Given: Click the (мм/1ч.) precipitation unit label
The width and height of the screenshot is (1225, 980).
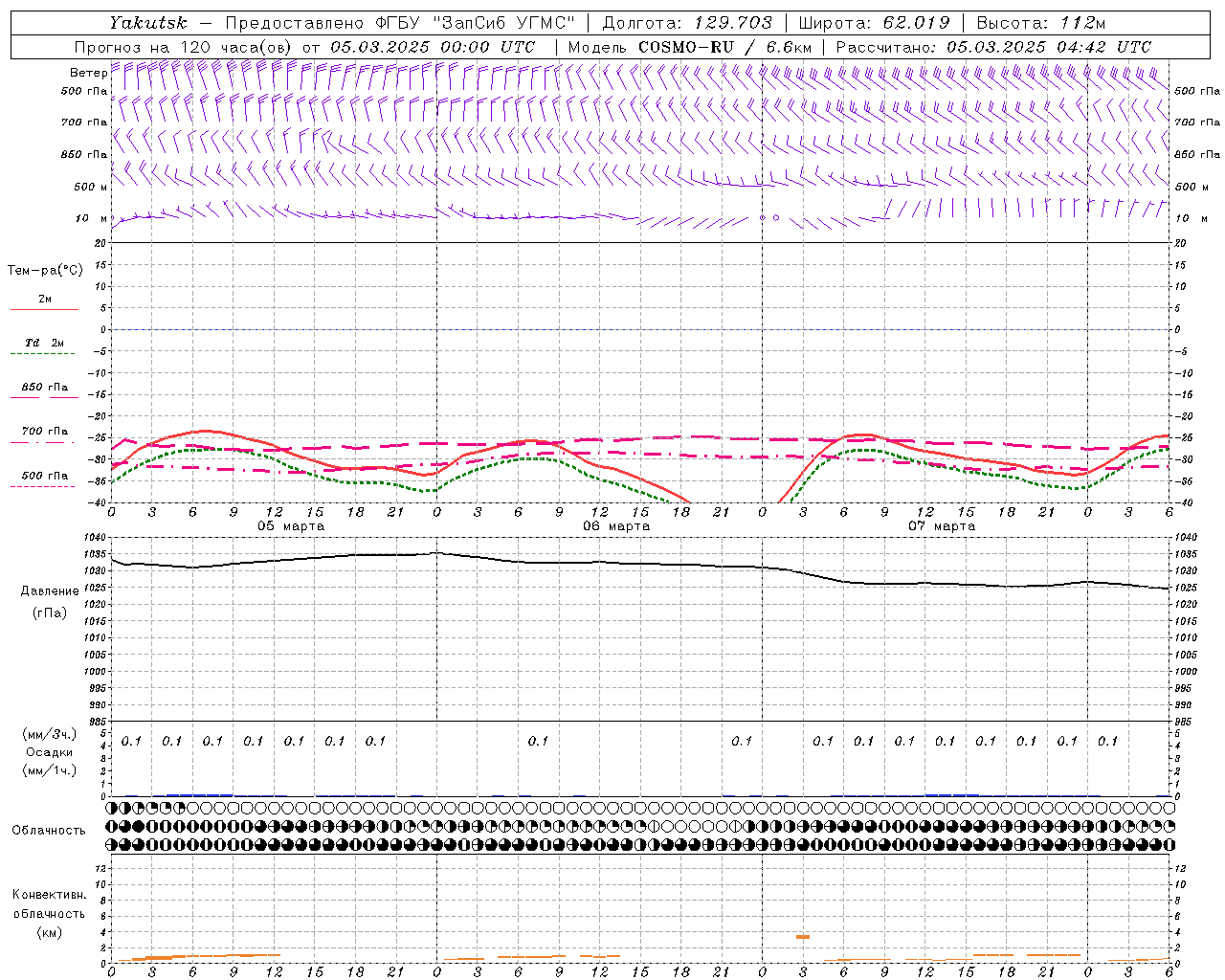Looking at the screenshot, I should (50, 770).
